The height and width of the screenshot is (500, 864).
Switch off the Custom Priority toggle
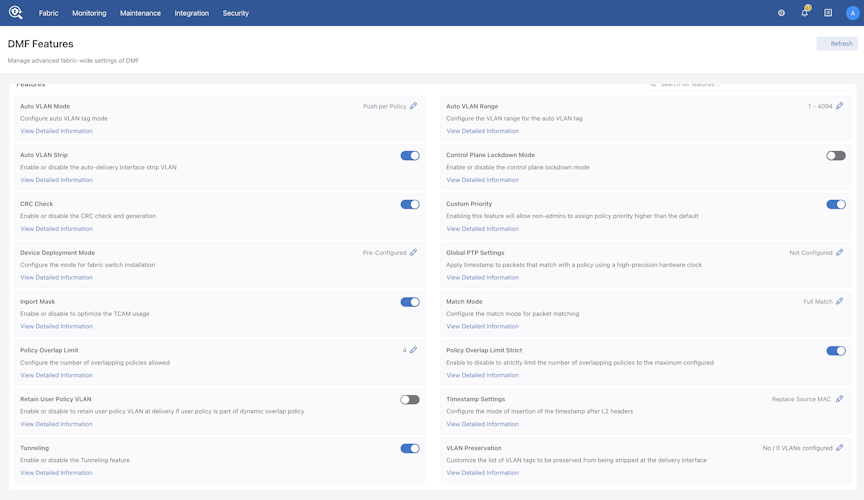(836, 205)
